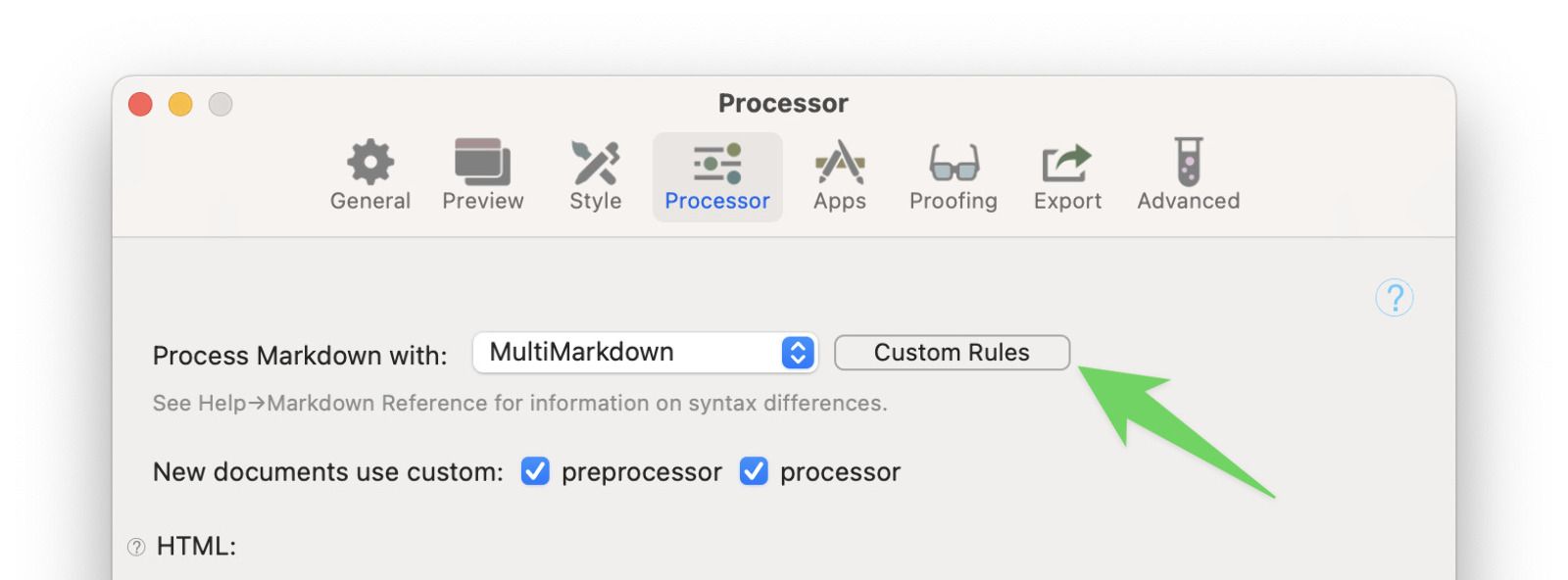
Task: Uncheck the processor checkbox
Action: point(754,471)
